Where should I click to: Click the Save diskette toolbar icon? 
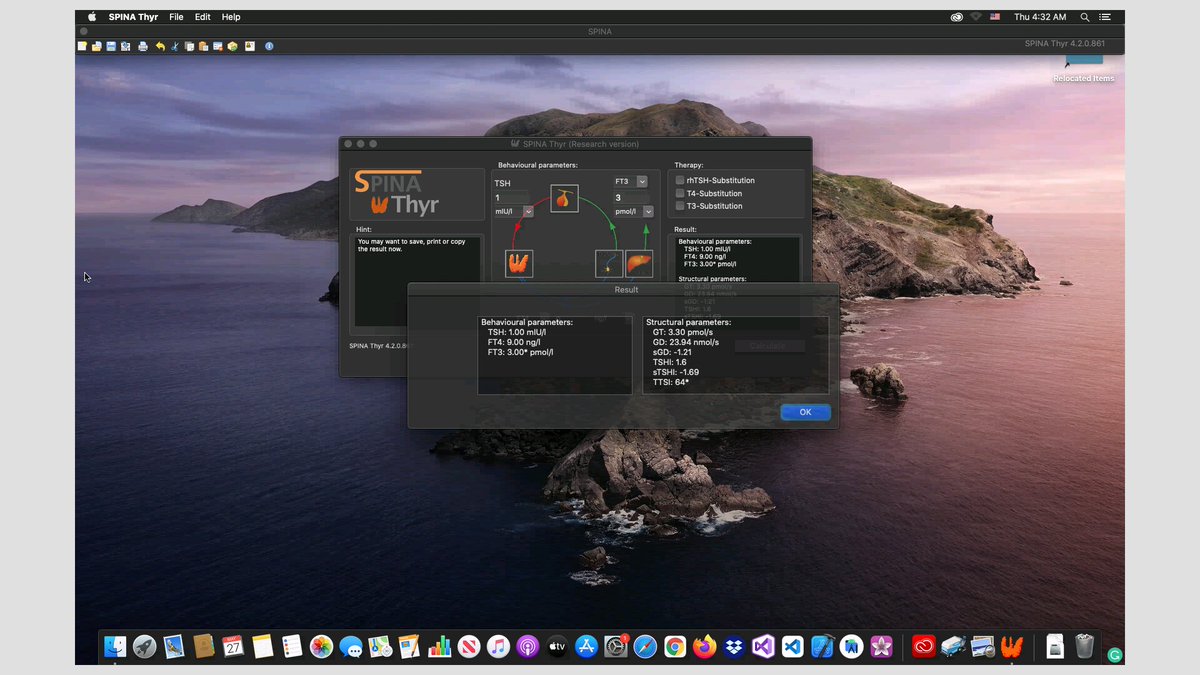coord(110,46)
